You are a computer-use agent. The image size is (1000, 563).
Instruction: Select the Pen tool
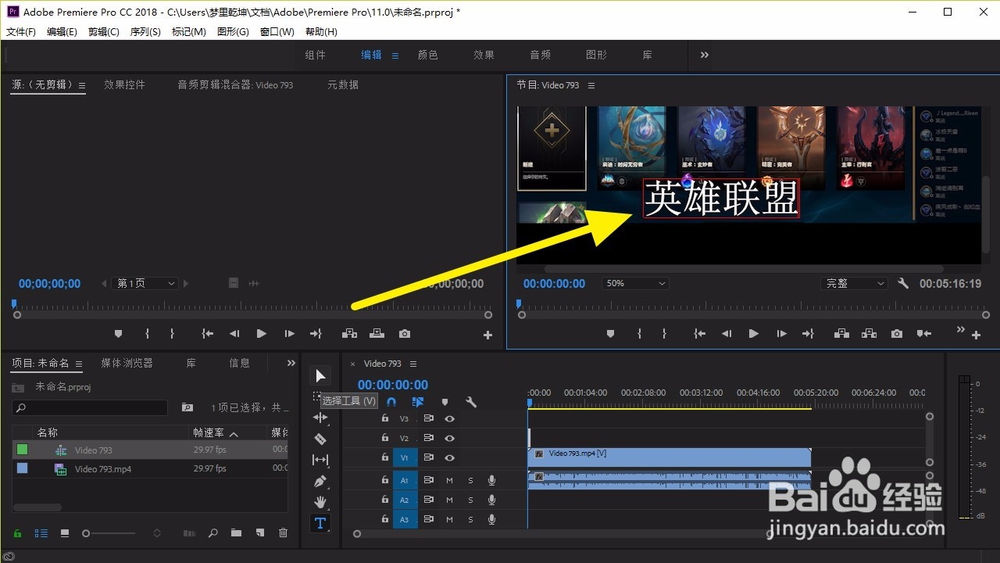[320, 481]
